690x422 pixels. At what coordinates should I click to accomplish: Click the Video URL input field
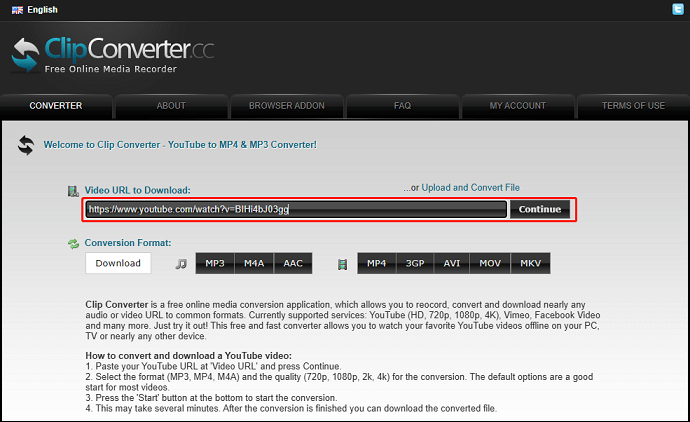[x=296, y=209]
